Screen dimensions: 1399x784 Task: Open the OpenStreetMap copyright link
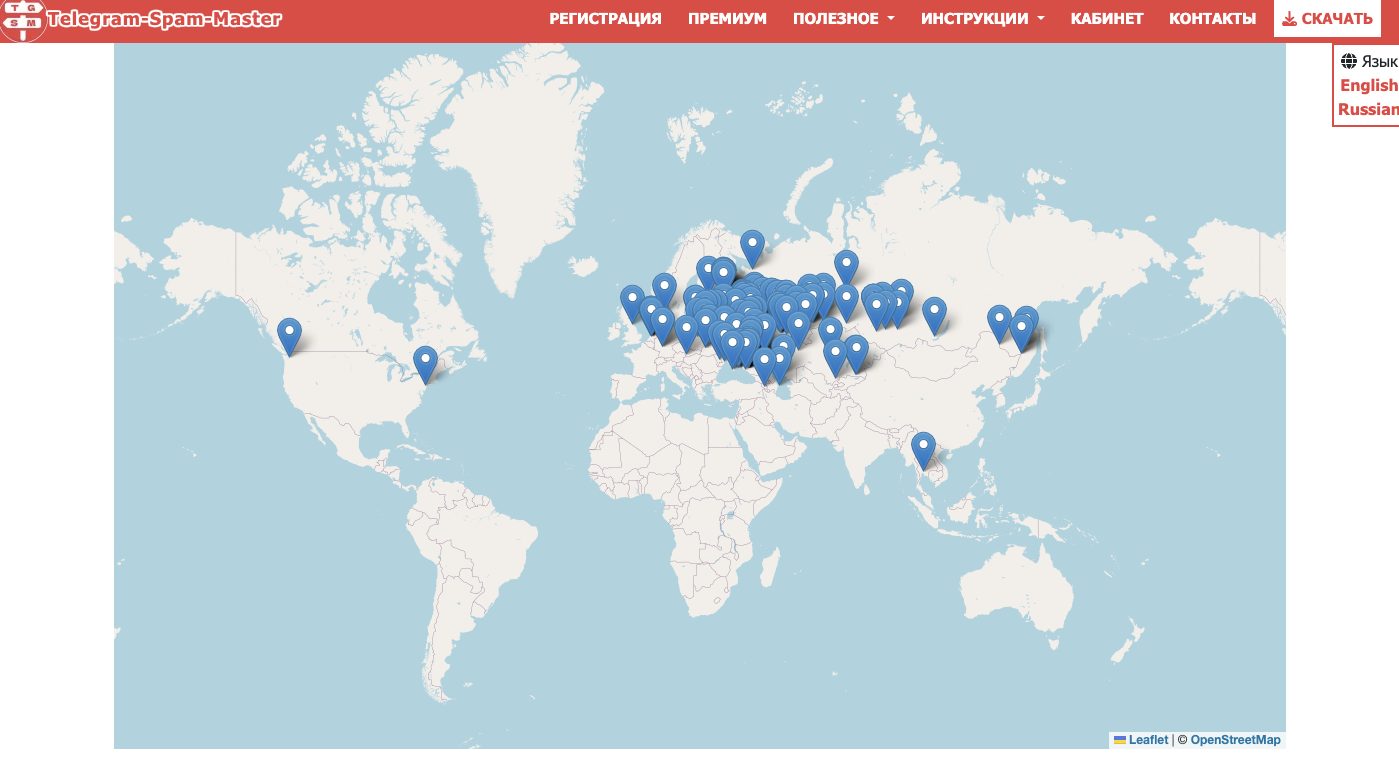[x=1234, y=740]
